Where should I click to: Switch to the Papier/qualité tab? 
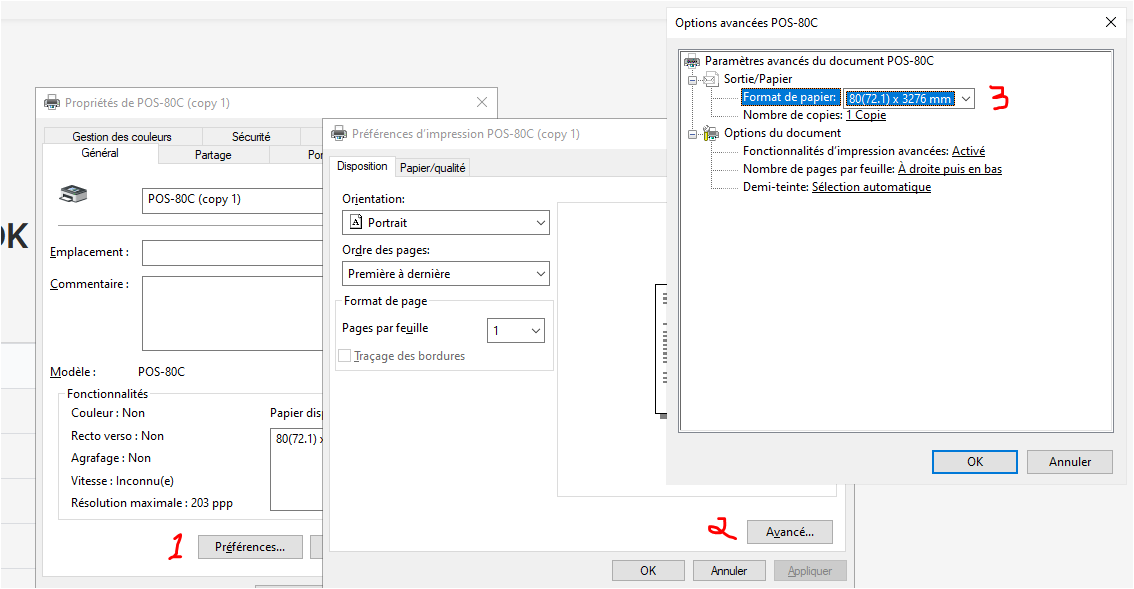coord(432,168)
